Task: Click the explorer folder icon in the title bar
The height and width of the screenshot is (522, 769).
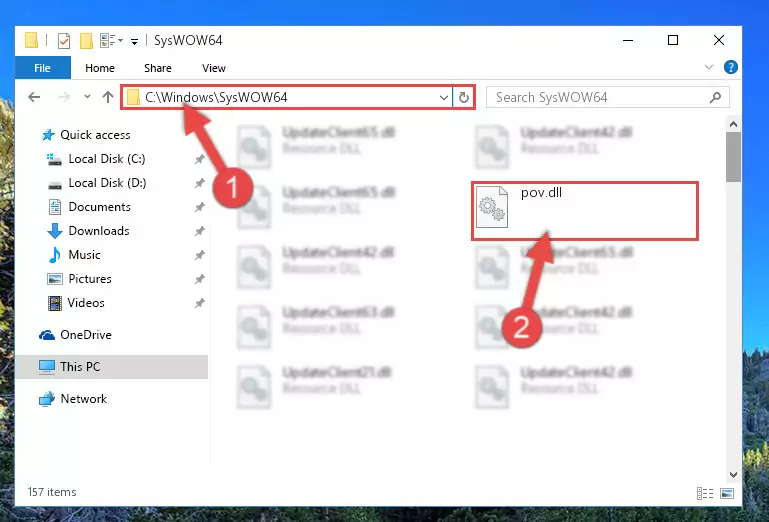Action: (31, 40)
